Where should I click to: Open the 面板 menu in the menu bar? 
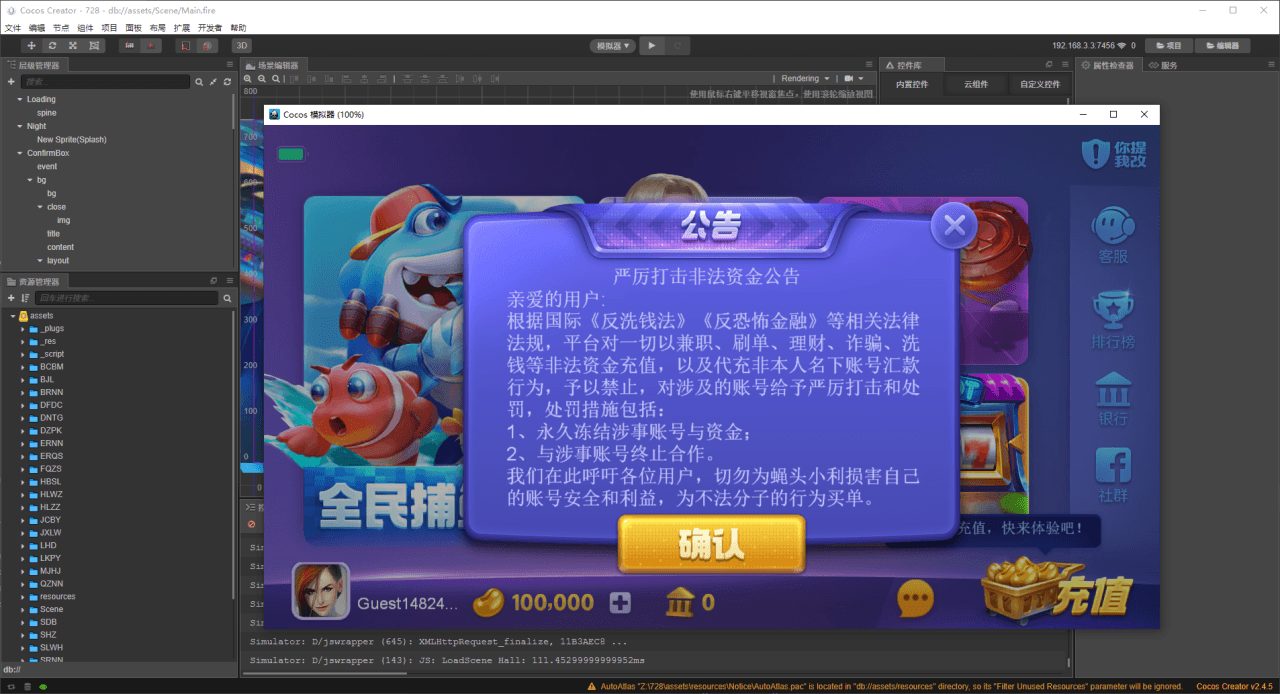(133, 27)
